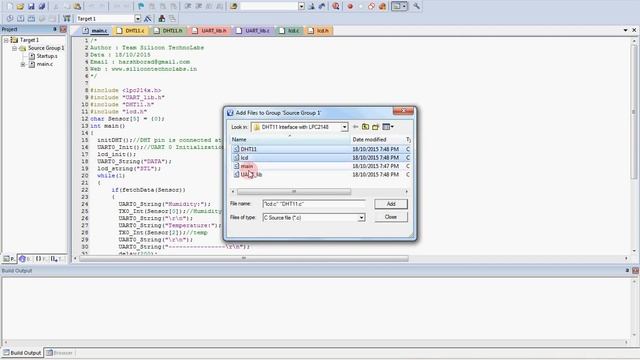The height and width of the screenshot is (360, 640).
Task: Click the Close button in dialog
Action: pyautogui.click(x=391, y=217)
